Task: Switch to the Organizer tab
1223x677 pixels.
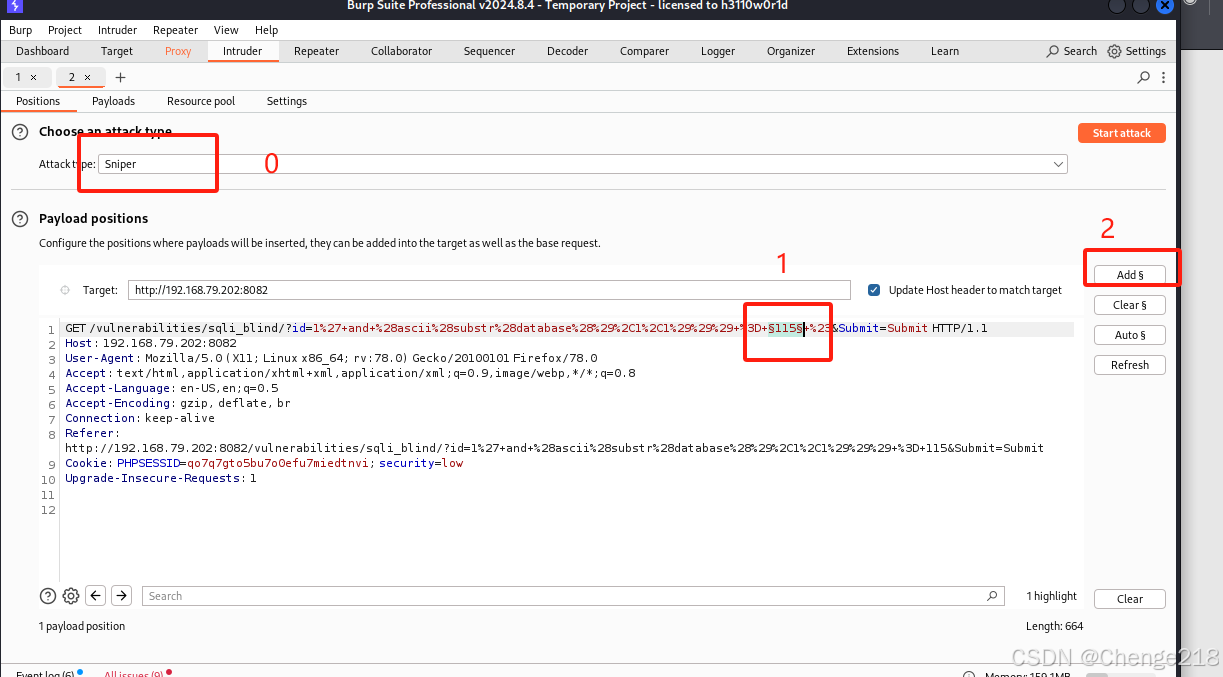Action: [791, 51]
